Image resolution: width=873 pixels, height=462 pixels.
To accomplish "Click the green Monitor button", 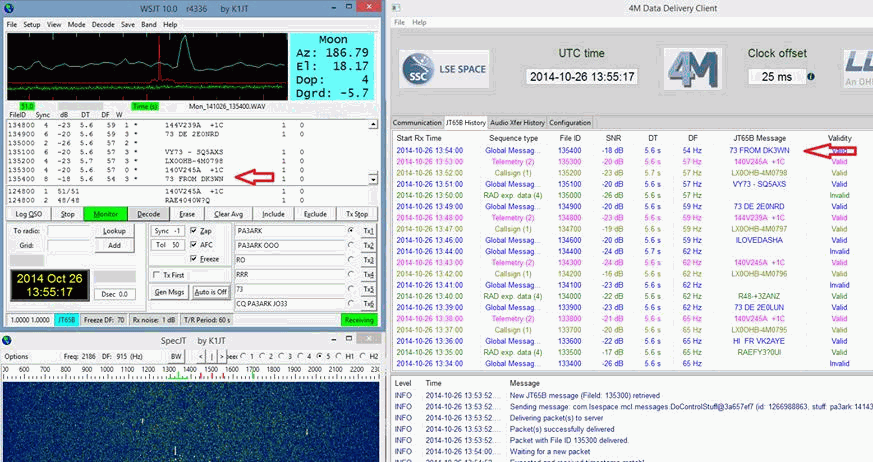I will [x=106, y=214].
